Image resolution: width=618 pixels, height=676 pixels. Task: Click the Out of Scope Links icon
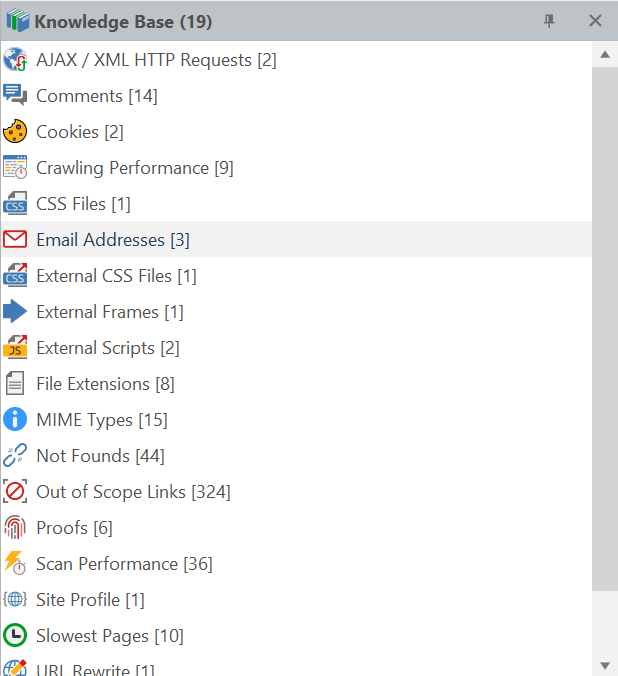pos(15,492)
